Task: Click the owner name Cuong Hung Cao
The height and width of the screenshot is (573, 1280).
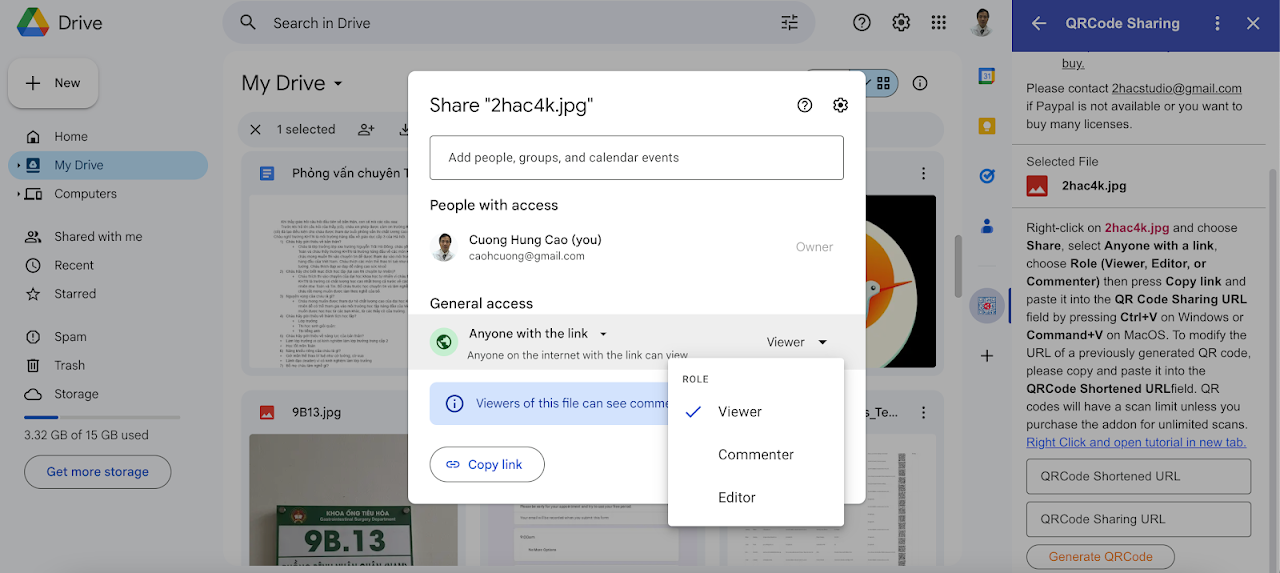Action: pos(535,240)
